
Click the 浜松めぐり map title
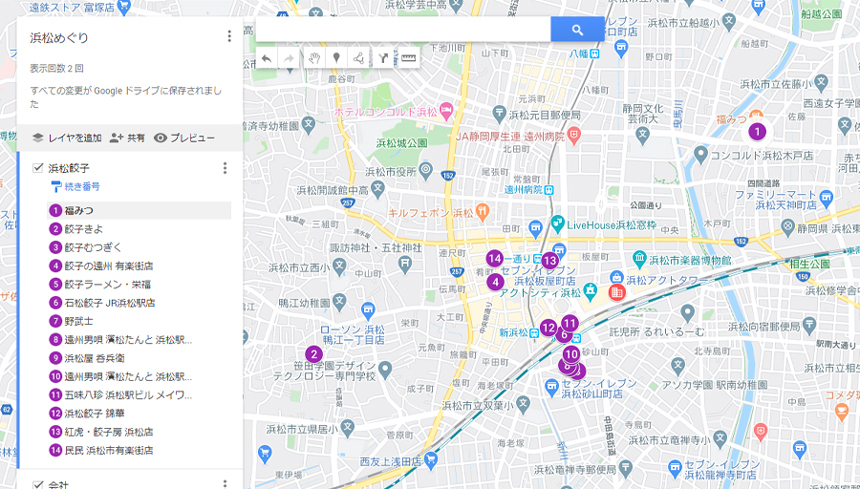coord(59,38)
